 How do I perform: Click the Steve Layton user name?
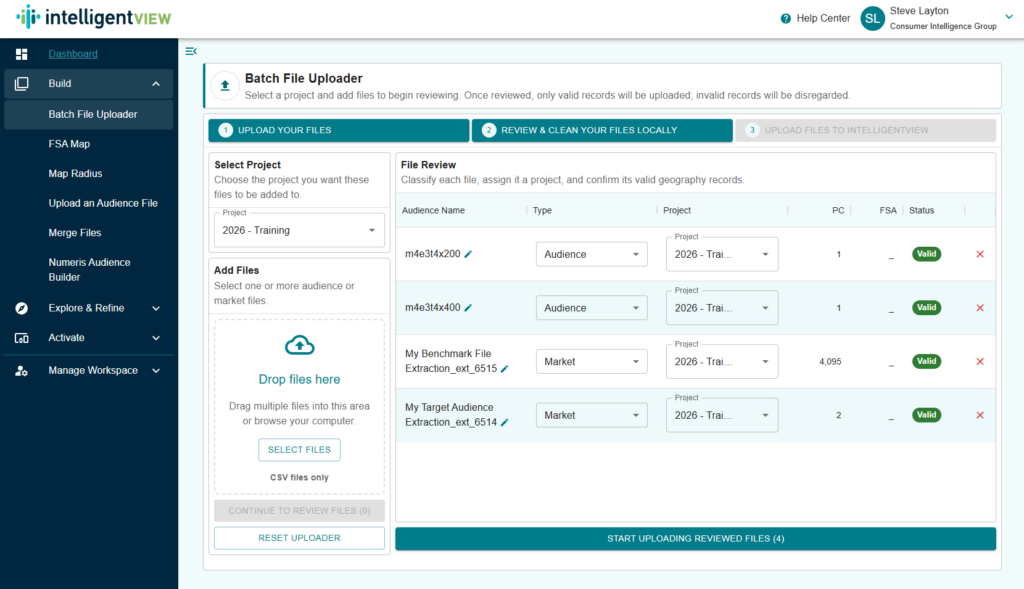pyautogui.click(x=919, y=10)
